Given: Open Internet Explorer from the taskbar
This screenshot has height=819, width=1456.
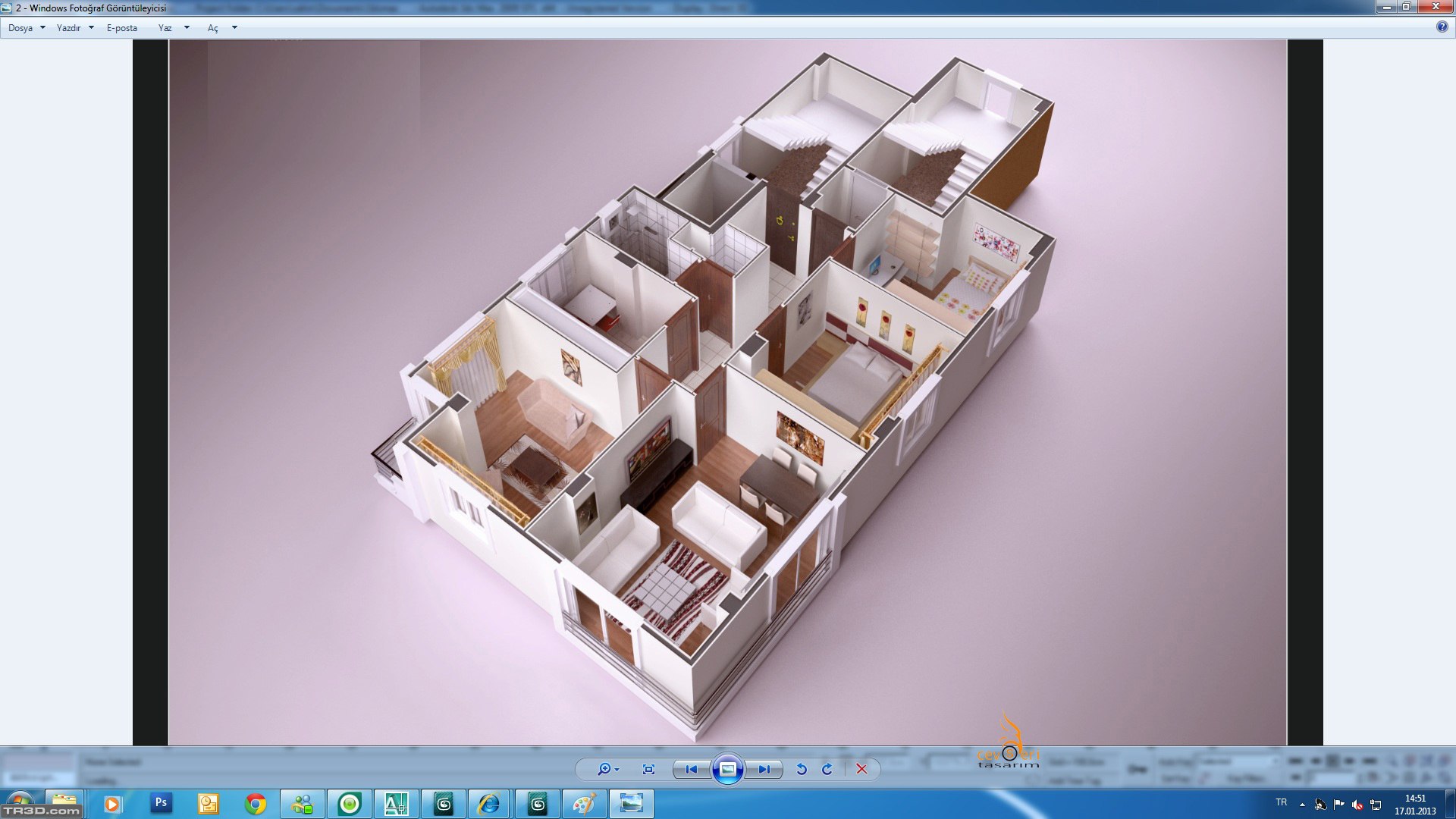Looking at the screenshot, I should 489,804.
